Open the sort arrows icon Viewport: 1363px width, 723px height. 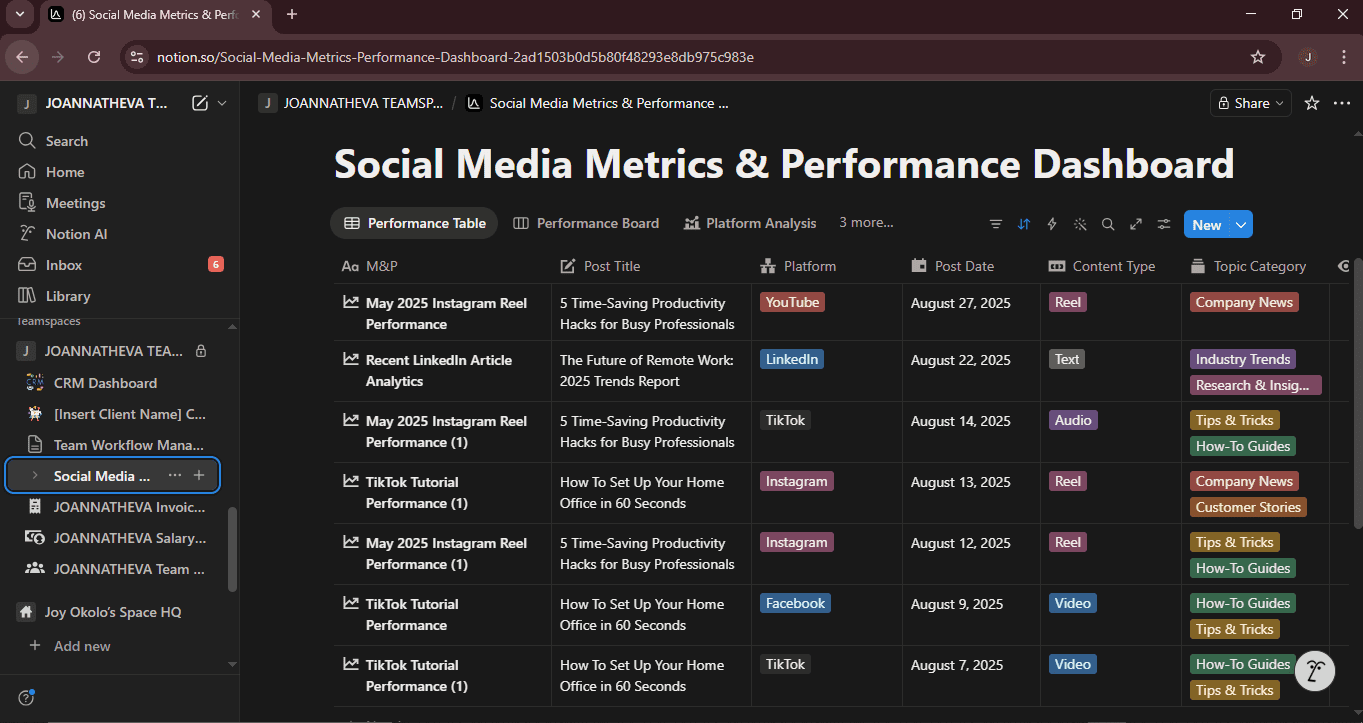pyautogui.click(x=1023, y=224)
